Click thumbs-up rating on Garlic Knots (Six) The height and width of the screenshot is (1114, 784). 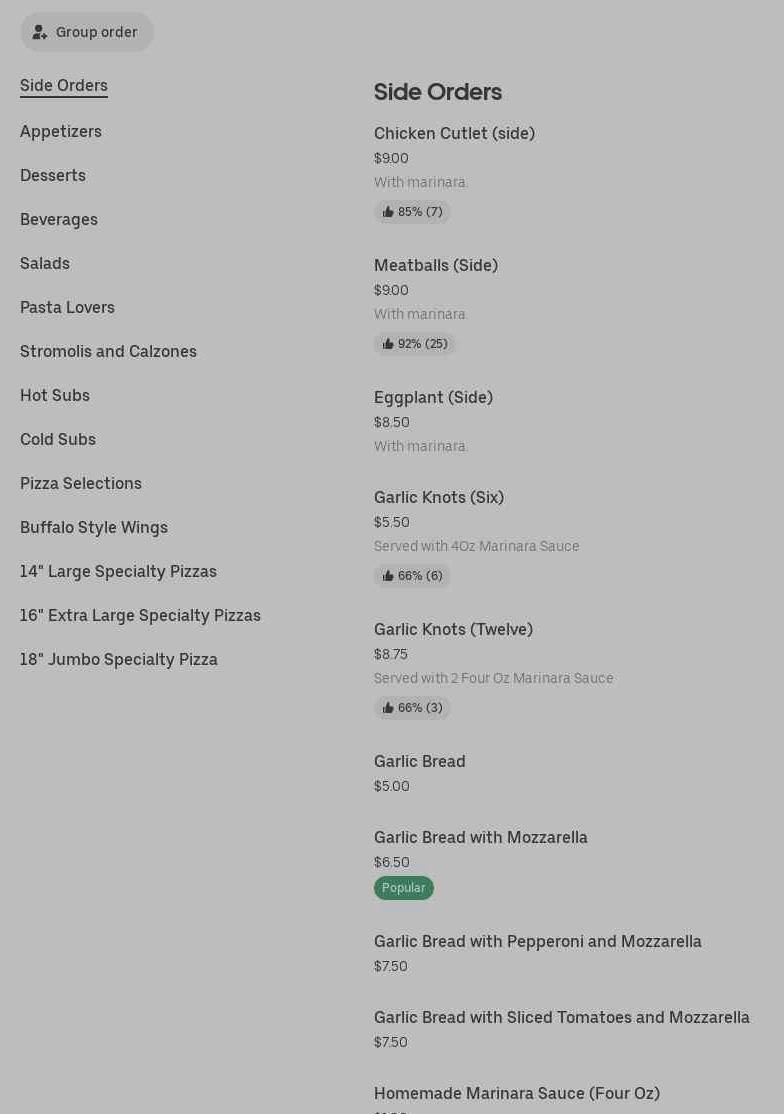point(412,576)
